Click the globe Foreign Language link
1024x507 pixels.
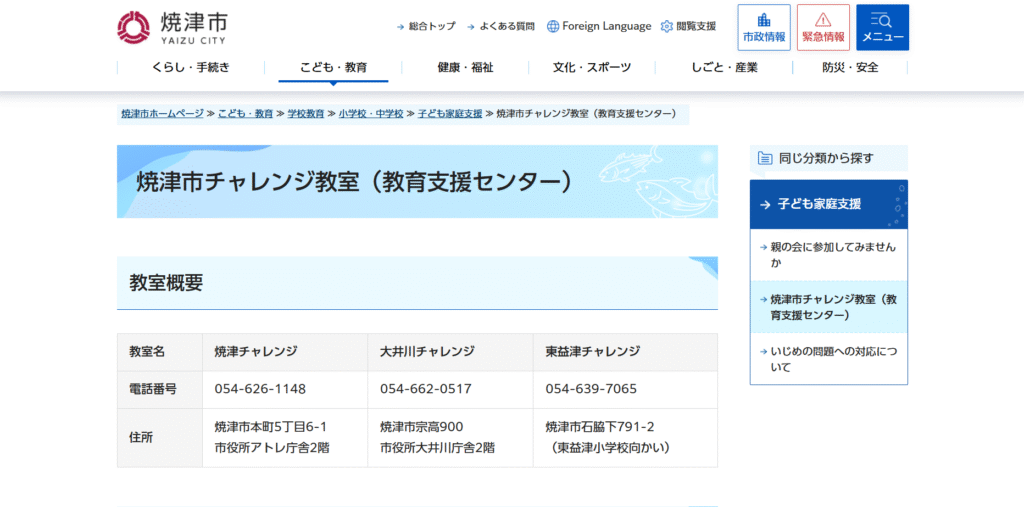tap(599, 26)
